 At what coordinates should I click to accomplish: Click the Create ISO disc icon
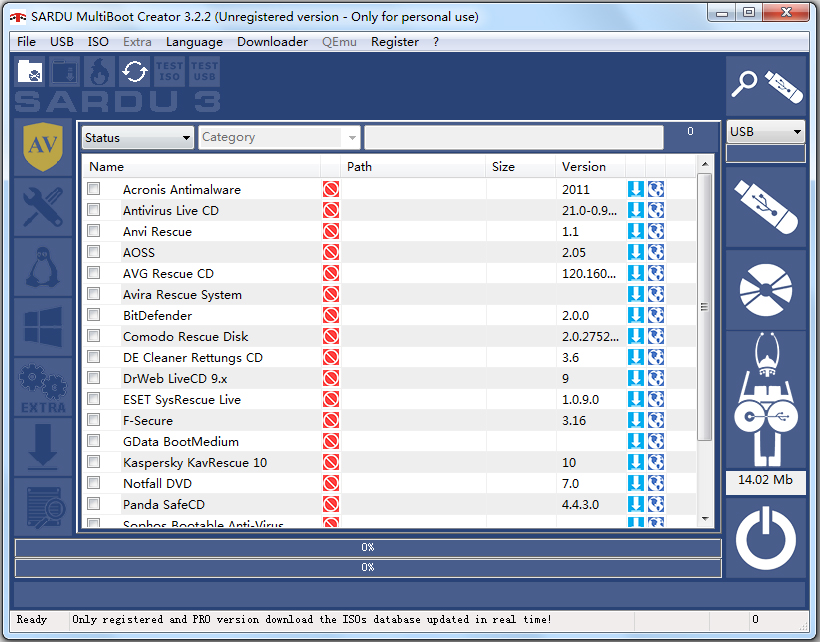(766, 288)
